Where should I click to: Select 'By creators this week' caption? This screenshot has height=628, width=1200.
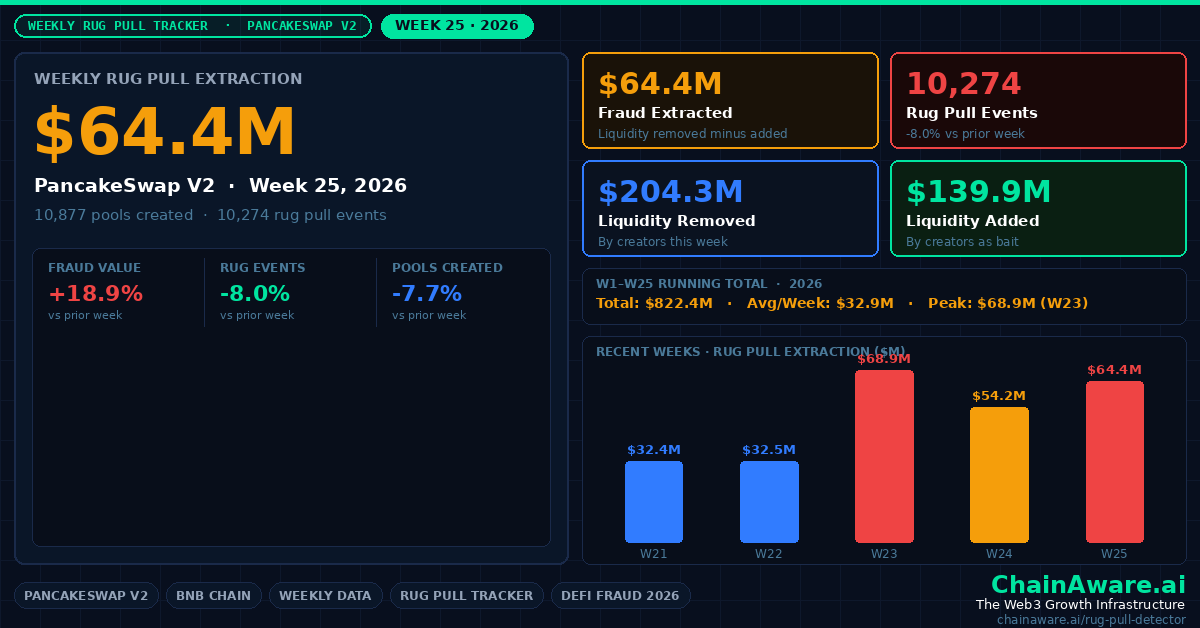coord(663,242)
